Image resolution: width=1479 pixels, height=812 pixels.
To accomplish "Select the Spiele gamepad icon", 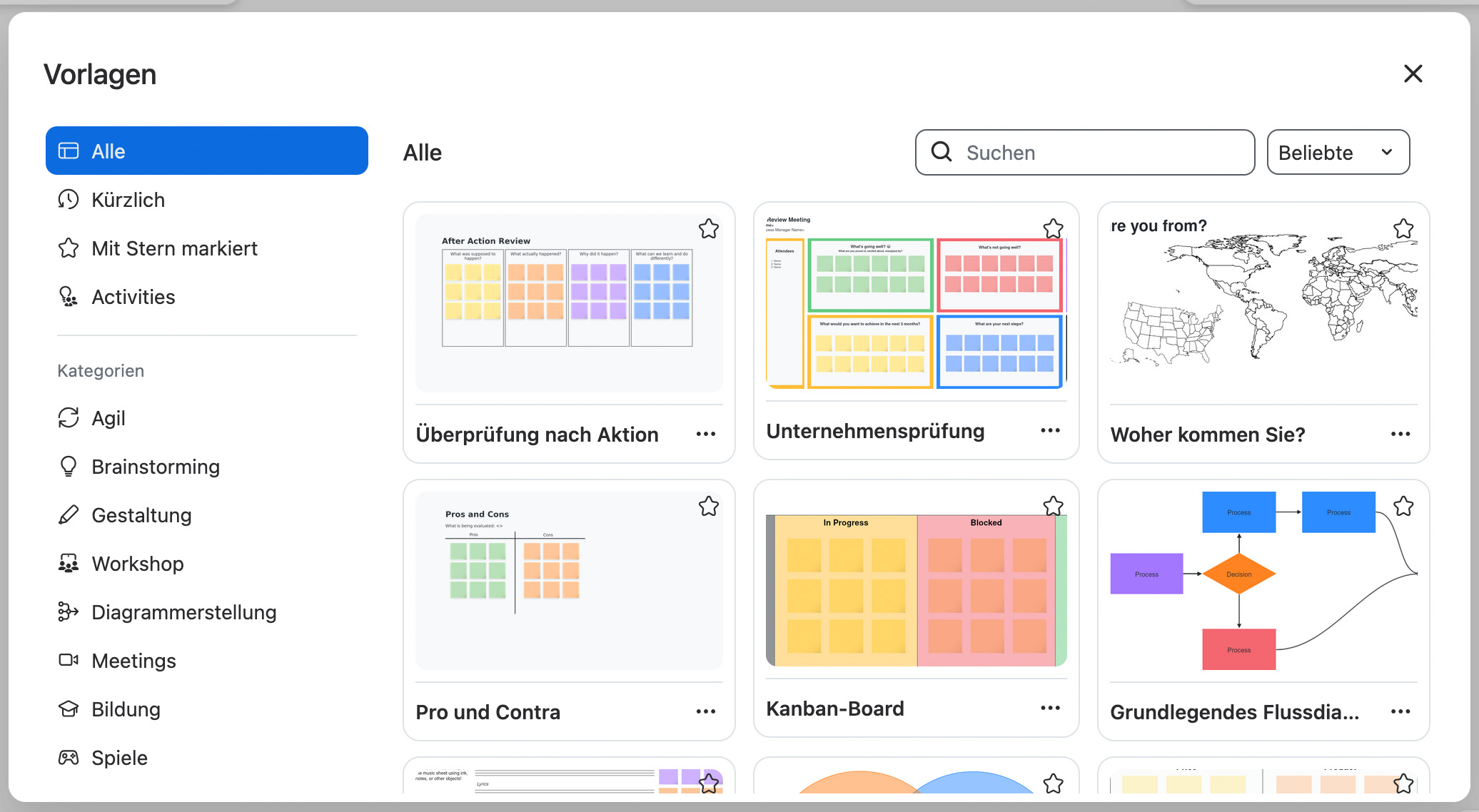I will pos(69,758).
